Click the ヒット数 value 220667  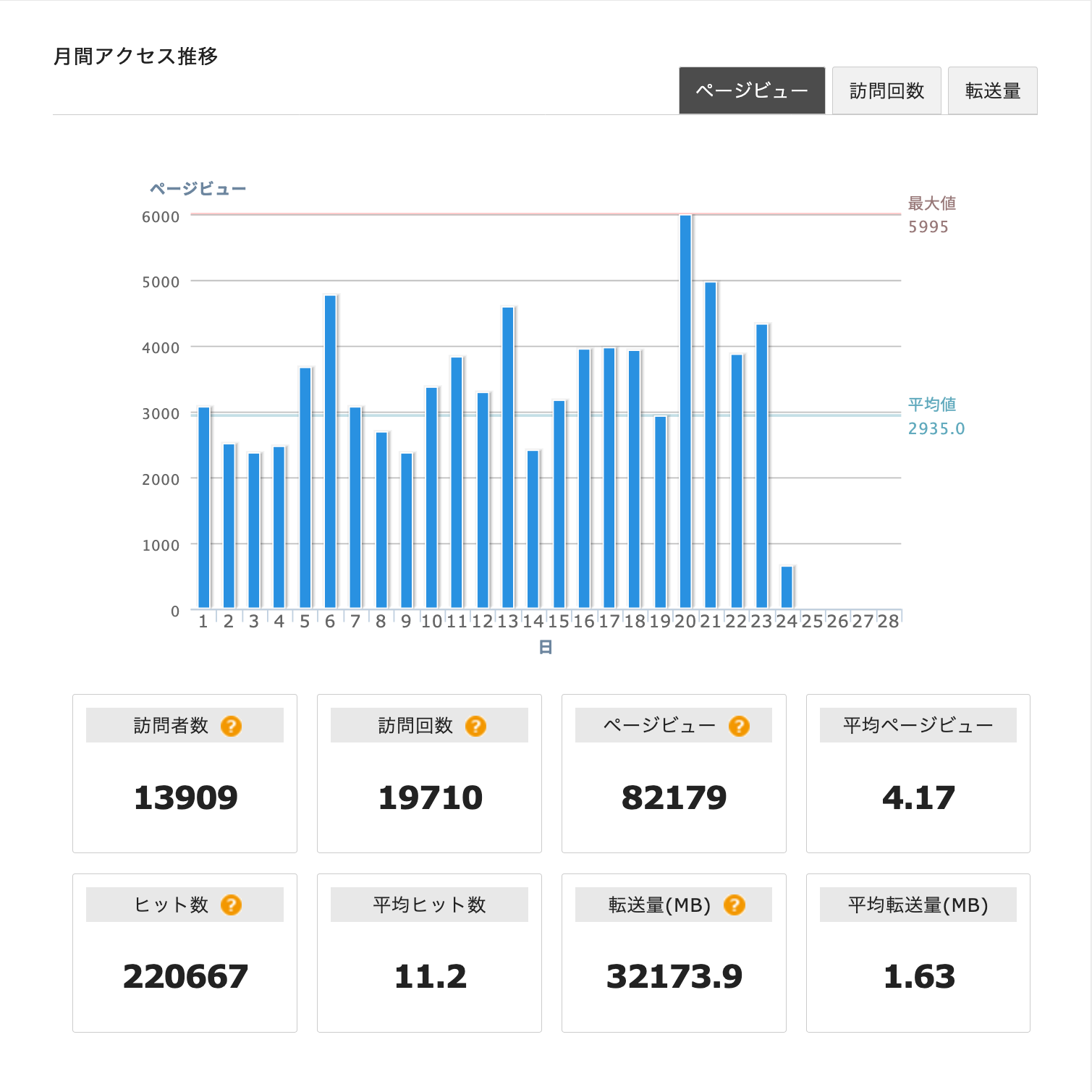185,976
